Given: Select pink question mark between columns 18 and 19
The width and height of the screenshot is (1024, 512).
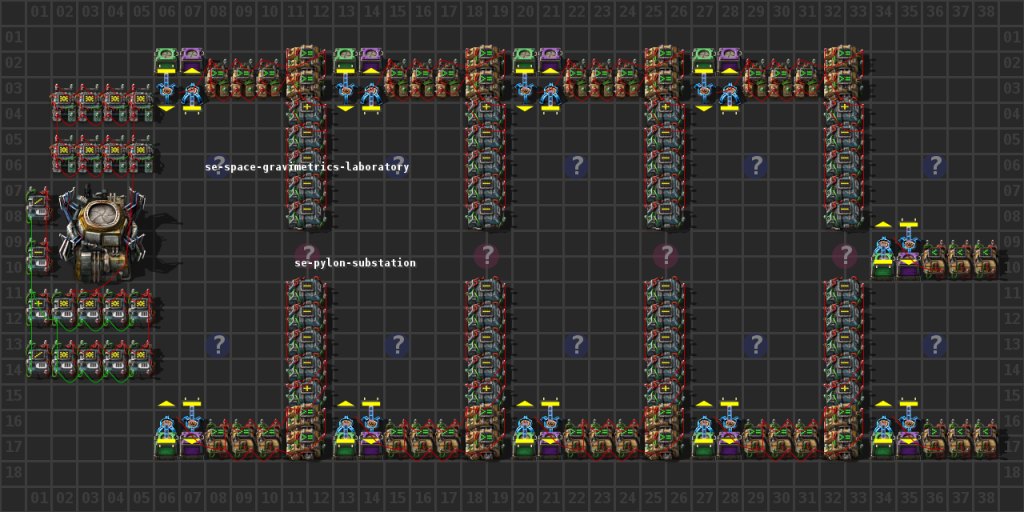Looking at the screenshot, I should (487, 256).
